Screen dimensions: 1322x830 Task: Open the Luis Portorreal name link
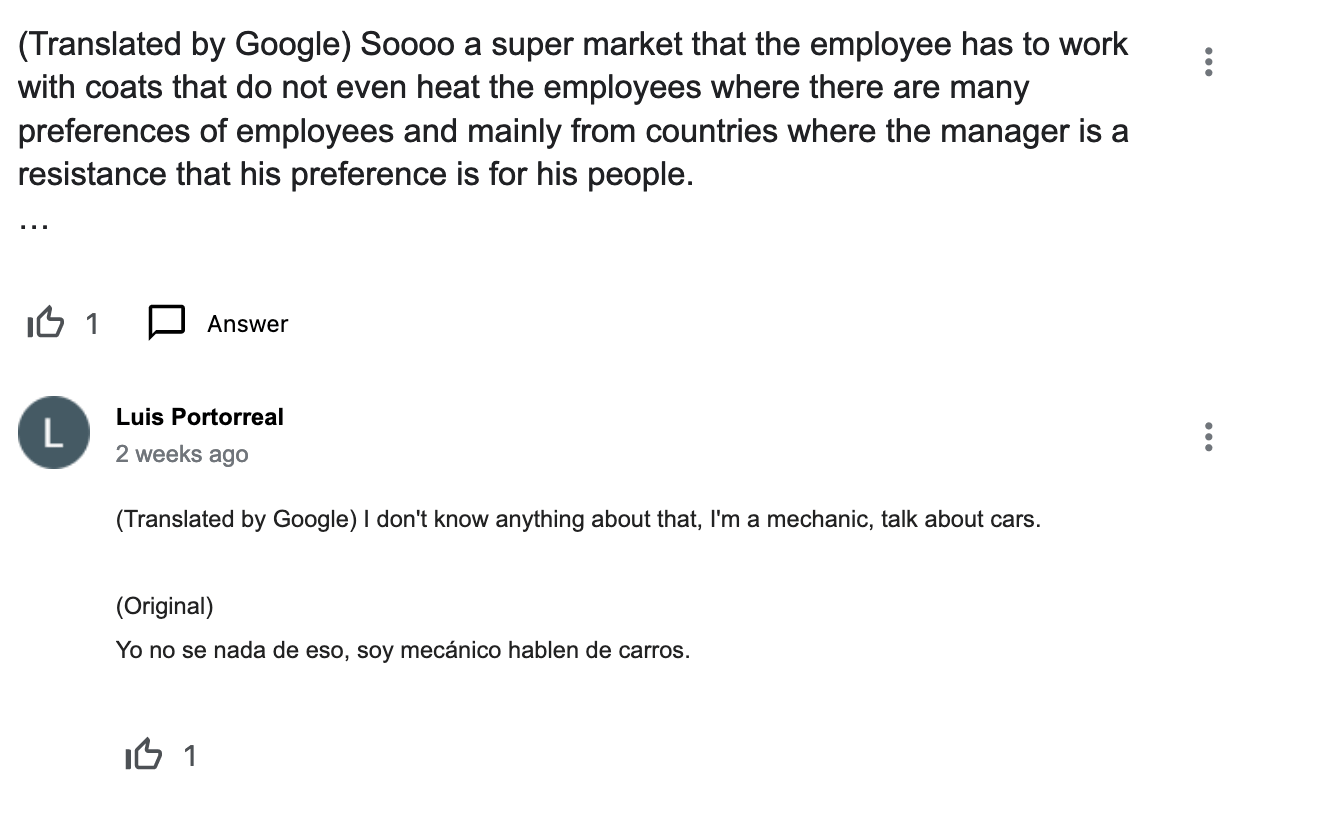199,417
